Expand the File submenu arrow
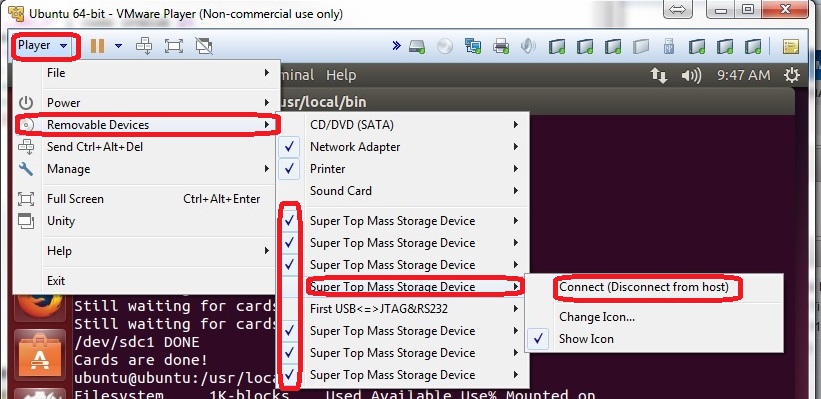 pos(267,73)
